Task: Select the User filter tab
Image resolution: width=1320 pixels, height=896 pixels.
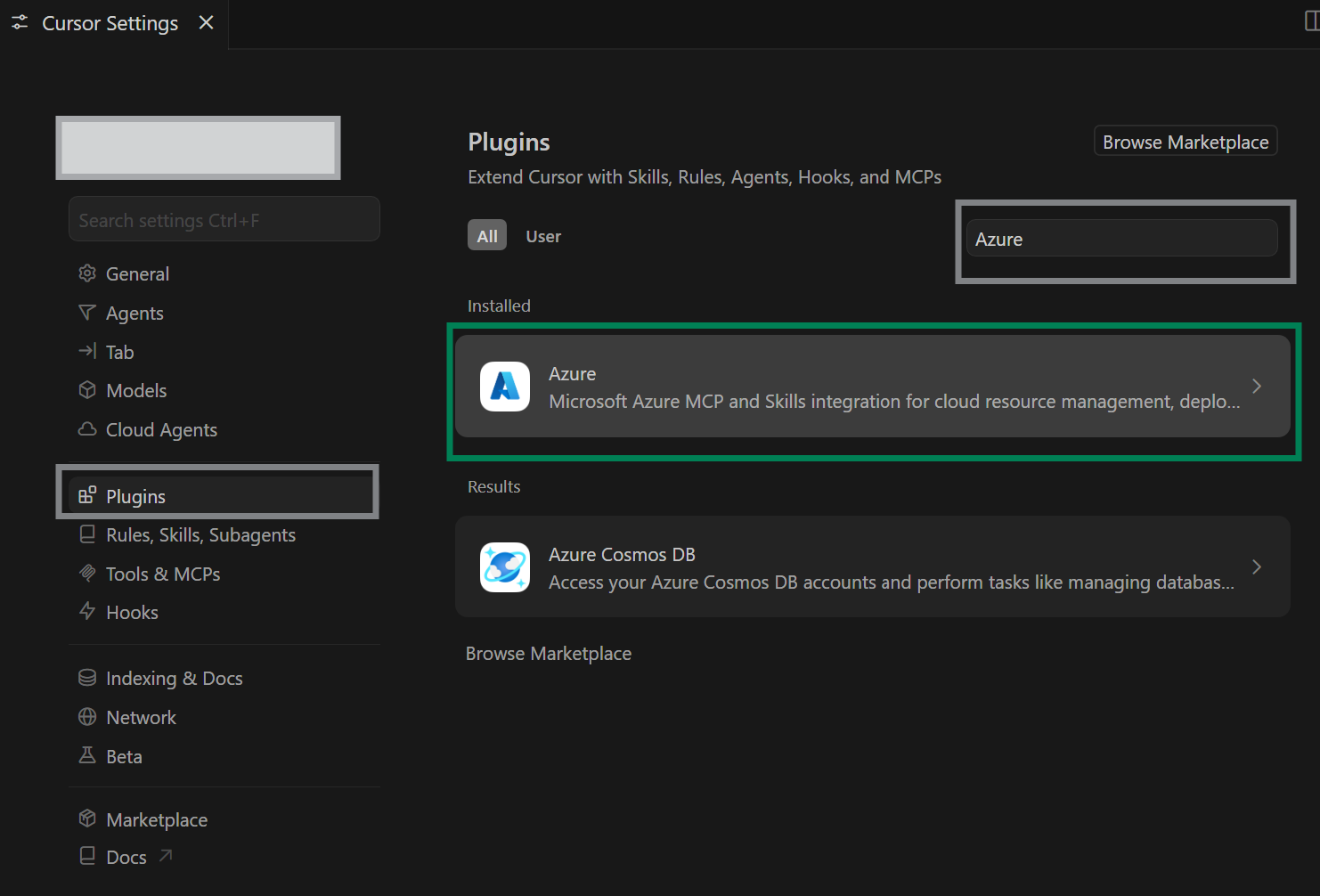Action: click(x=543, y=236)
